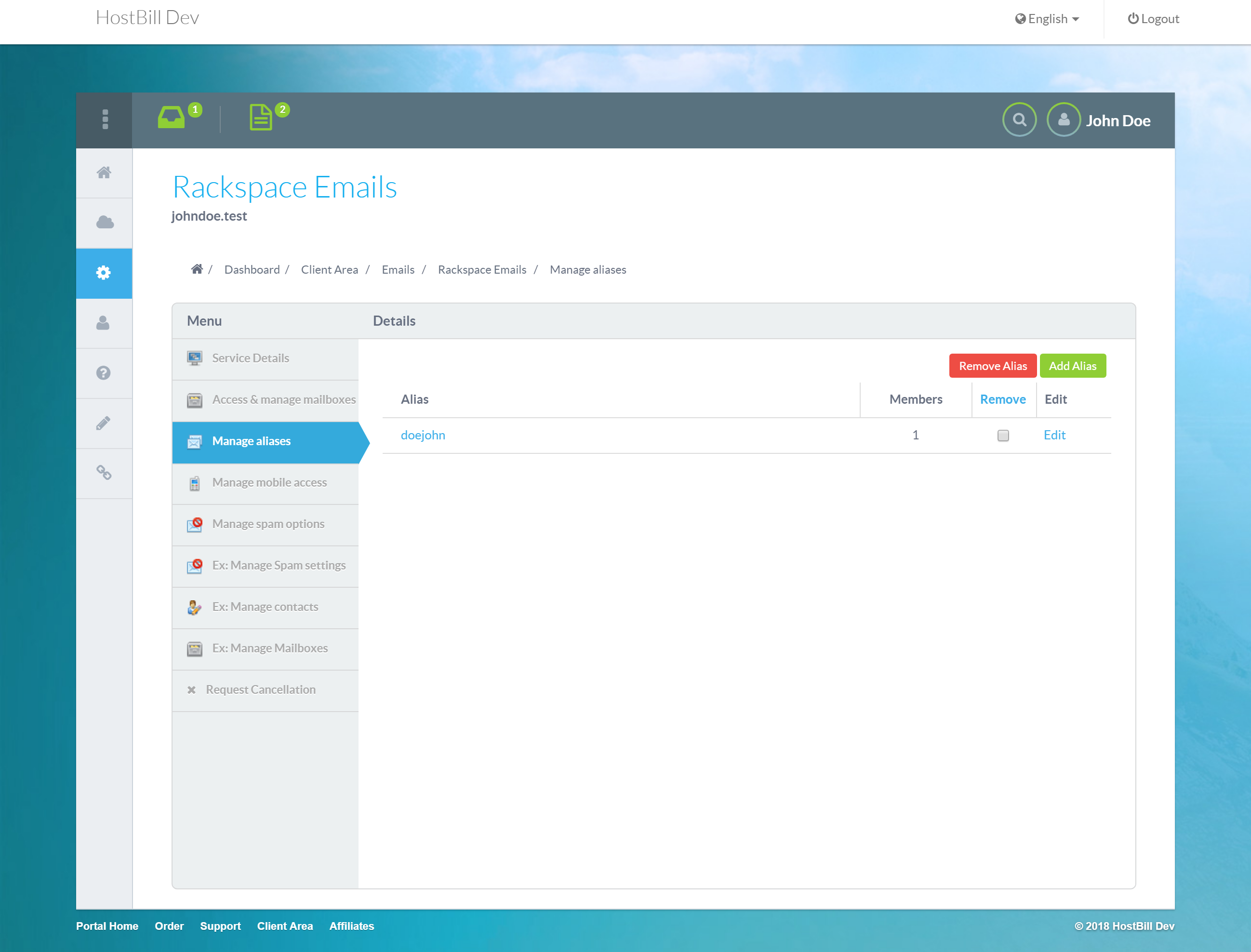Click footer Affiliates link
The image size is (1251, 952).
[x=351, y=926]
